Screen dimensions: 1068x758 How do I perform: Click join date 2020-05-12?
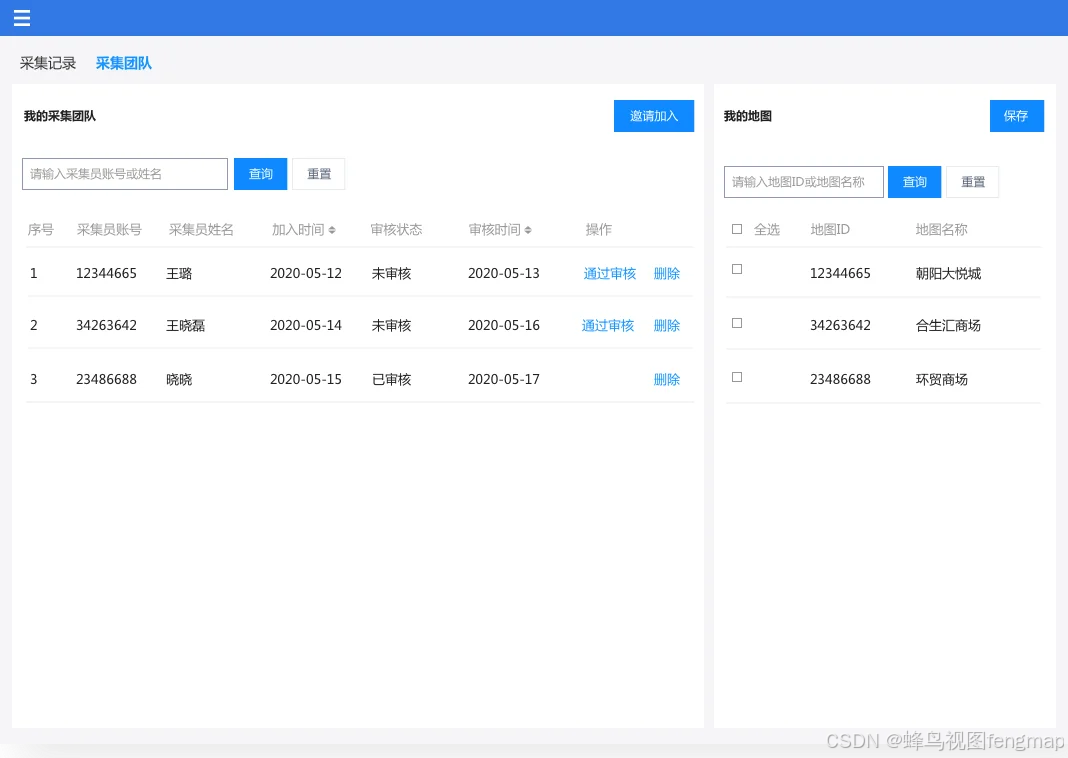pyautogui.click(x=306, y=273)
